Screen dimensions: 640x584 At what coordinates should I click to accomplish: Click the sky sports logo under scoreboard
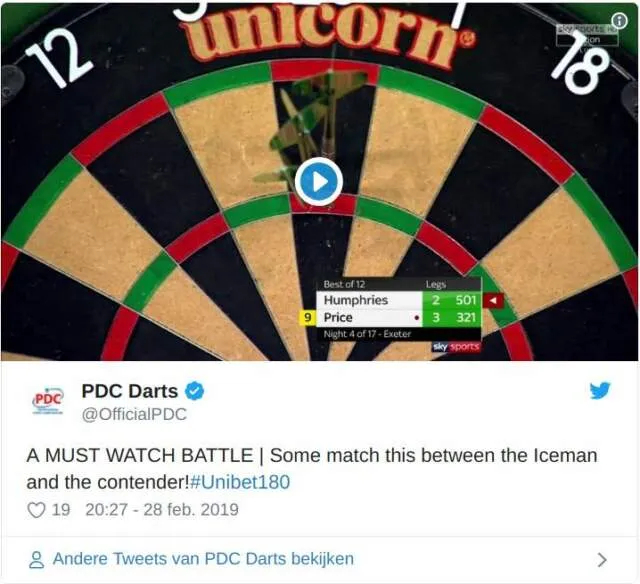pyautogui.click(x=456, y=346)
